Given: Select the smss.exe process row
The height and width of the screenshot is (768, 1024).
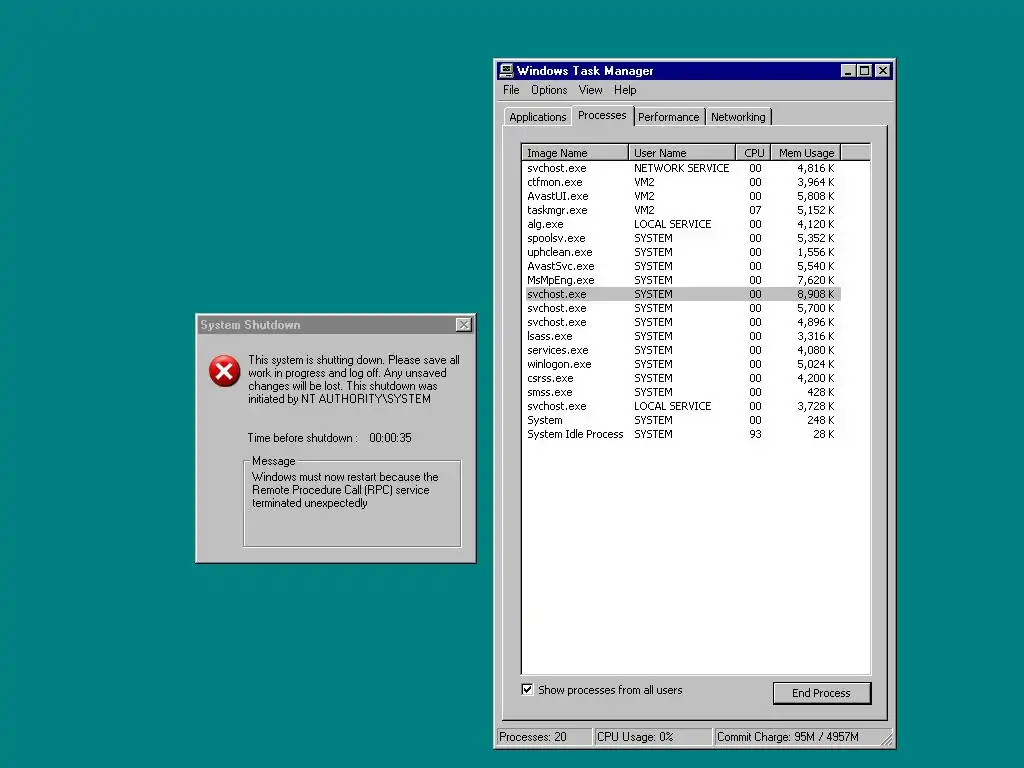Looking at the screenshot, I should (x=682, y=392).
